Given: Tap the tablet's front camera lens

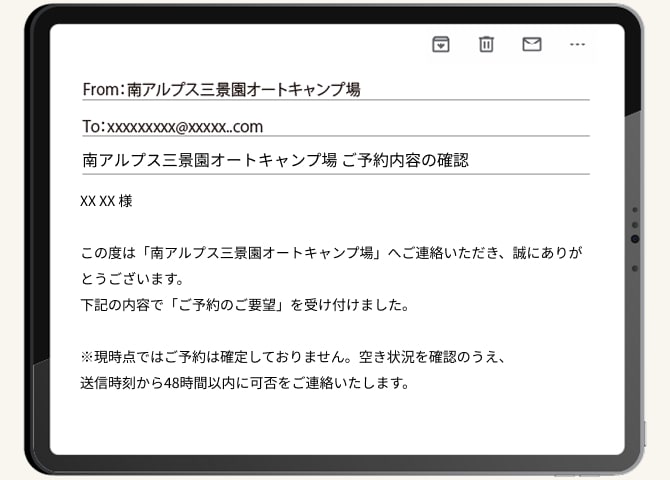Looking at the screenshot, I should [x=635, y=240].
